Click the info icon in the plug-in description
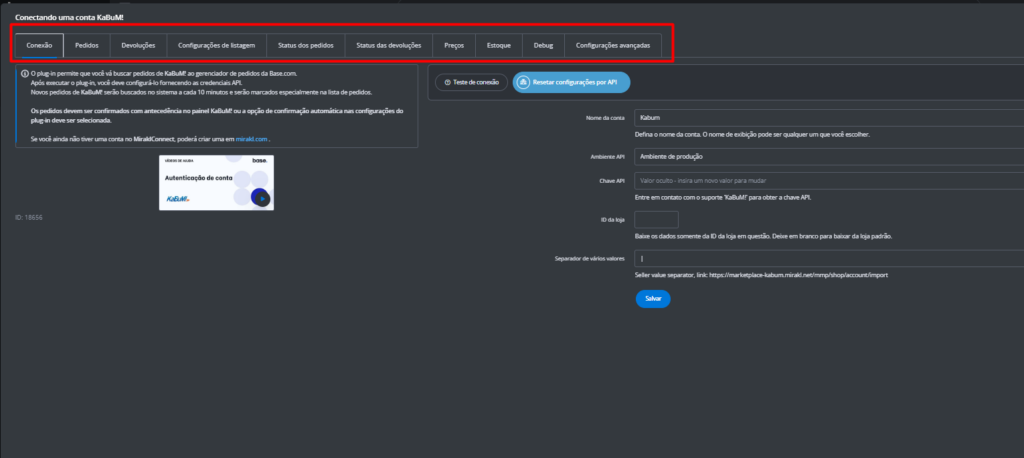Viewport: 1024px width, 458px height. [x=25, y=74]
